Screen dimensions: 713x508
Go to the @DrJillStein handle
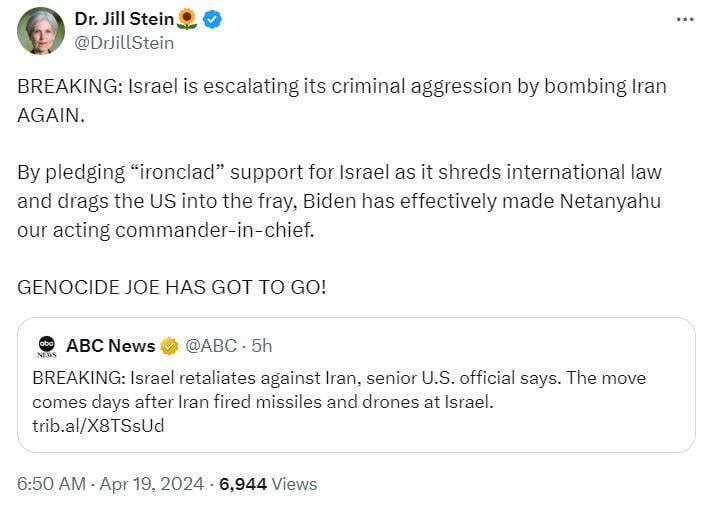[x=124, y=42]
